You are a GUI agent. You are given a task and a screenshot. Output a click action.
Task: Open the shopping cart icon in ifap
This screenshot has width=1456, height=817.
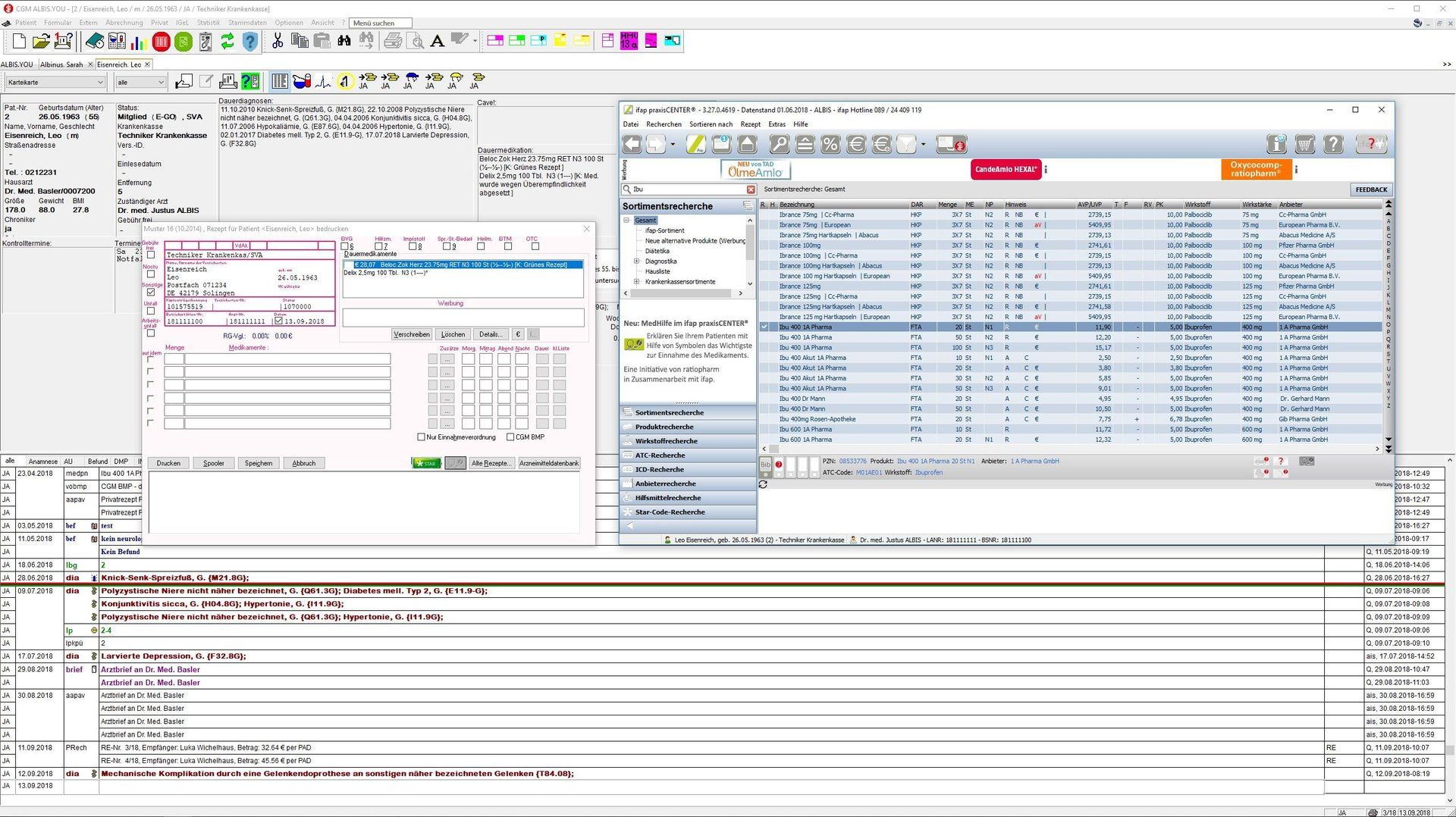[x=1305, y=144]
